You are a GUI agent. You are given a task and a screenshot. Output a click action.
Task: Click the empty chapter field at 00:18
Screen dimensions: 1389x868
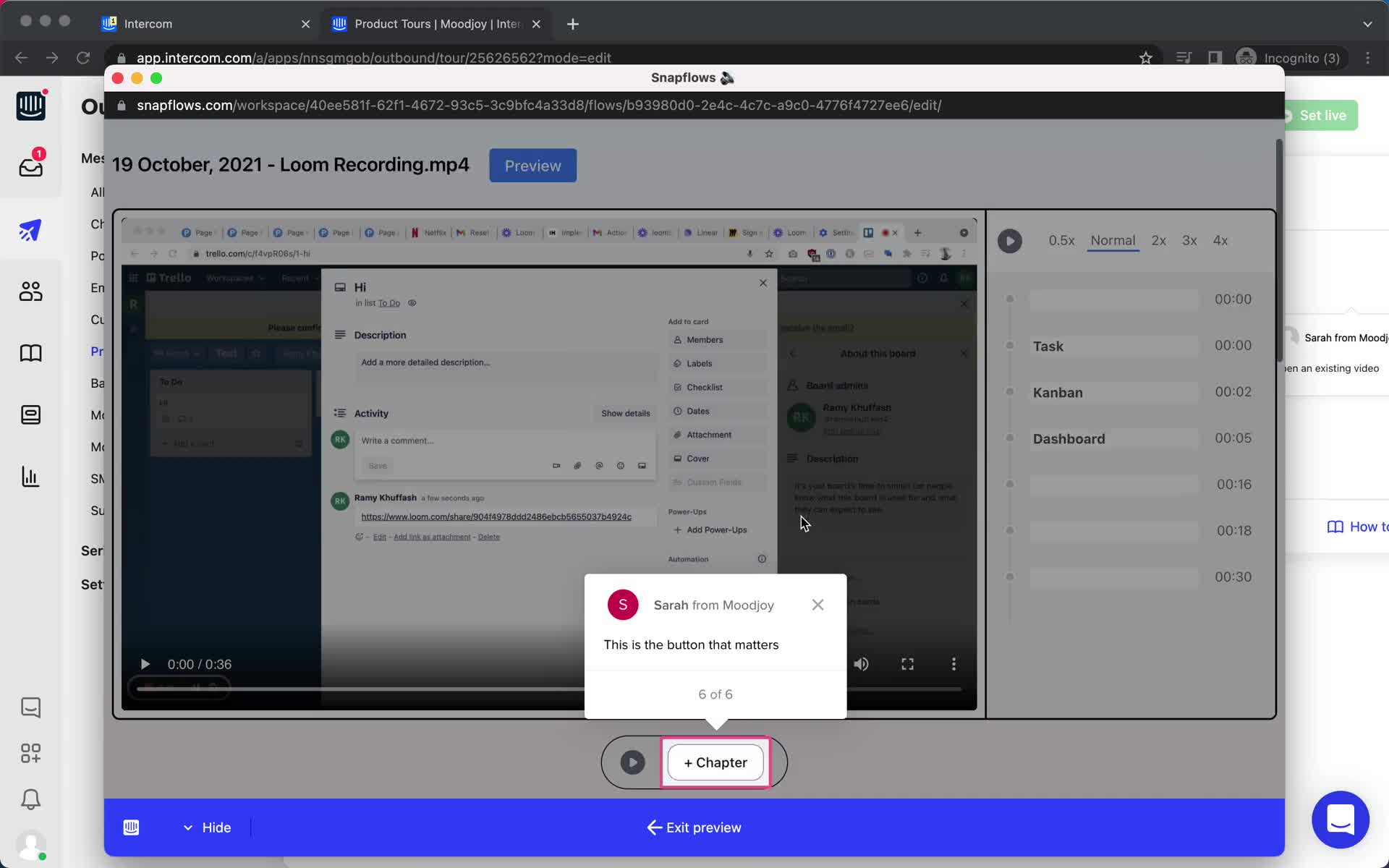coord(1113,531)
